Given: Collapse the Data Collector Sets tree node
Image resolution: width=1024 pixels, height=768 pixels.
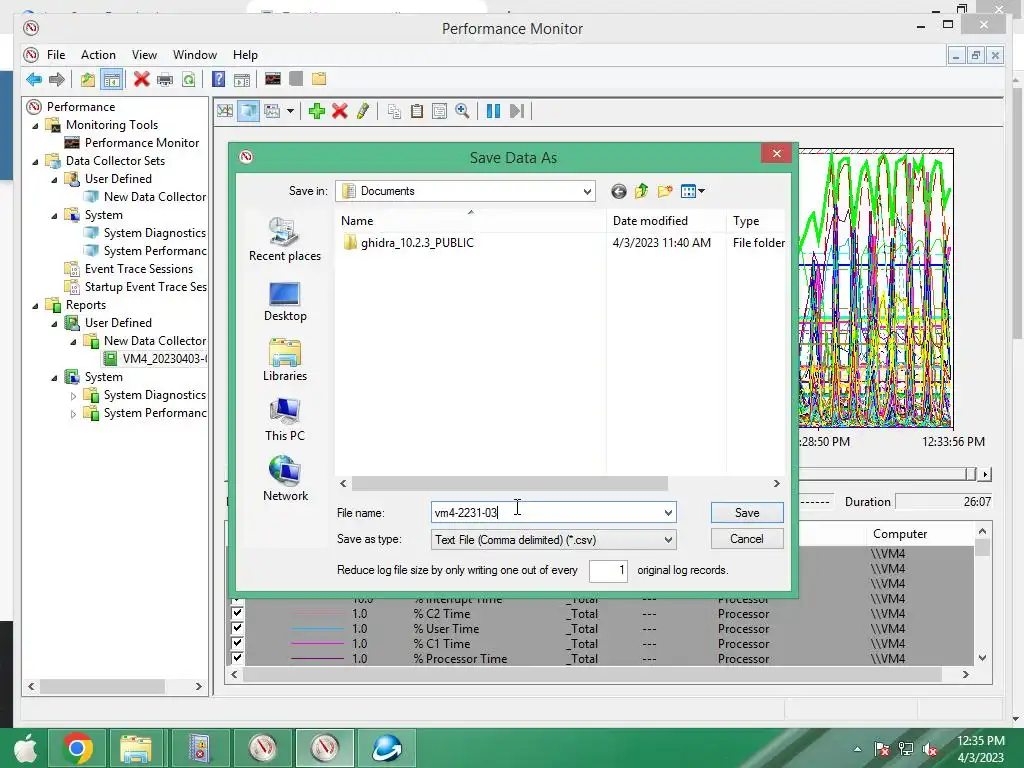Looking at the screenshot, I should pos(35,161).
